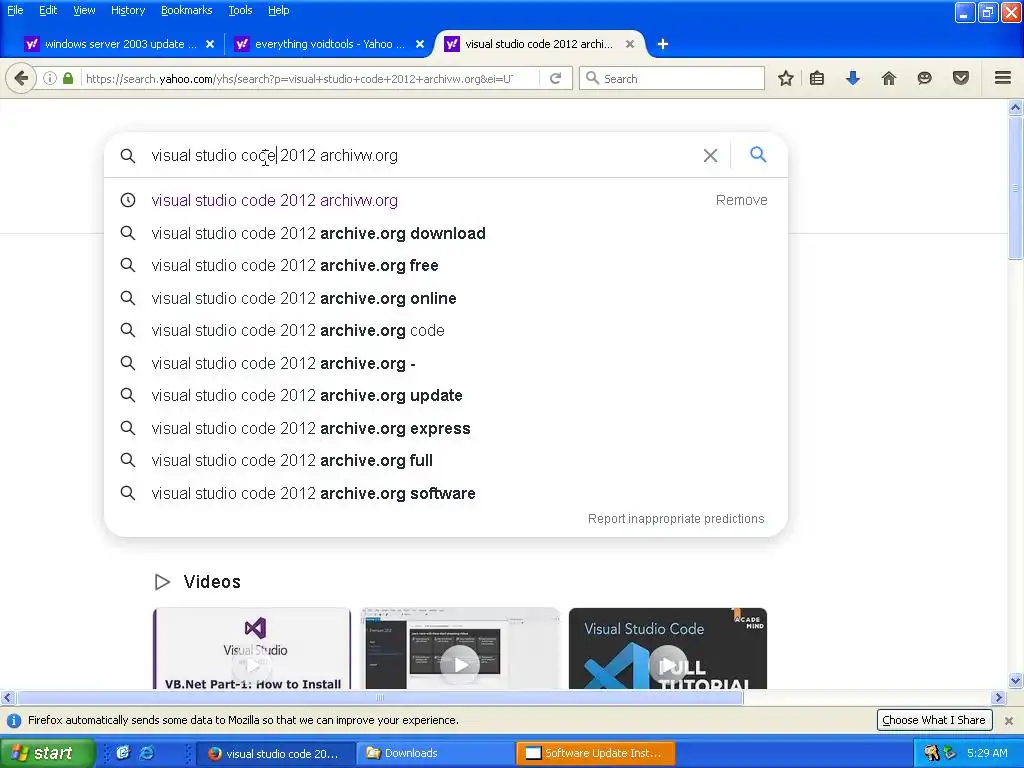Switch to Downloads taskbar window
The width and height of the screenshot is (1024, 768).
tap(436, 753)
